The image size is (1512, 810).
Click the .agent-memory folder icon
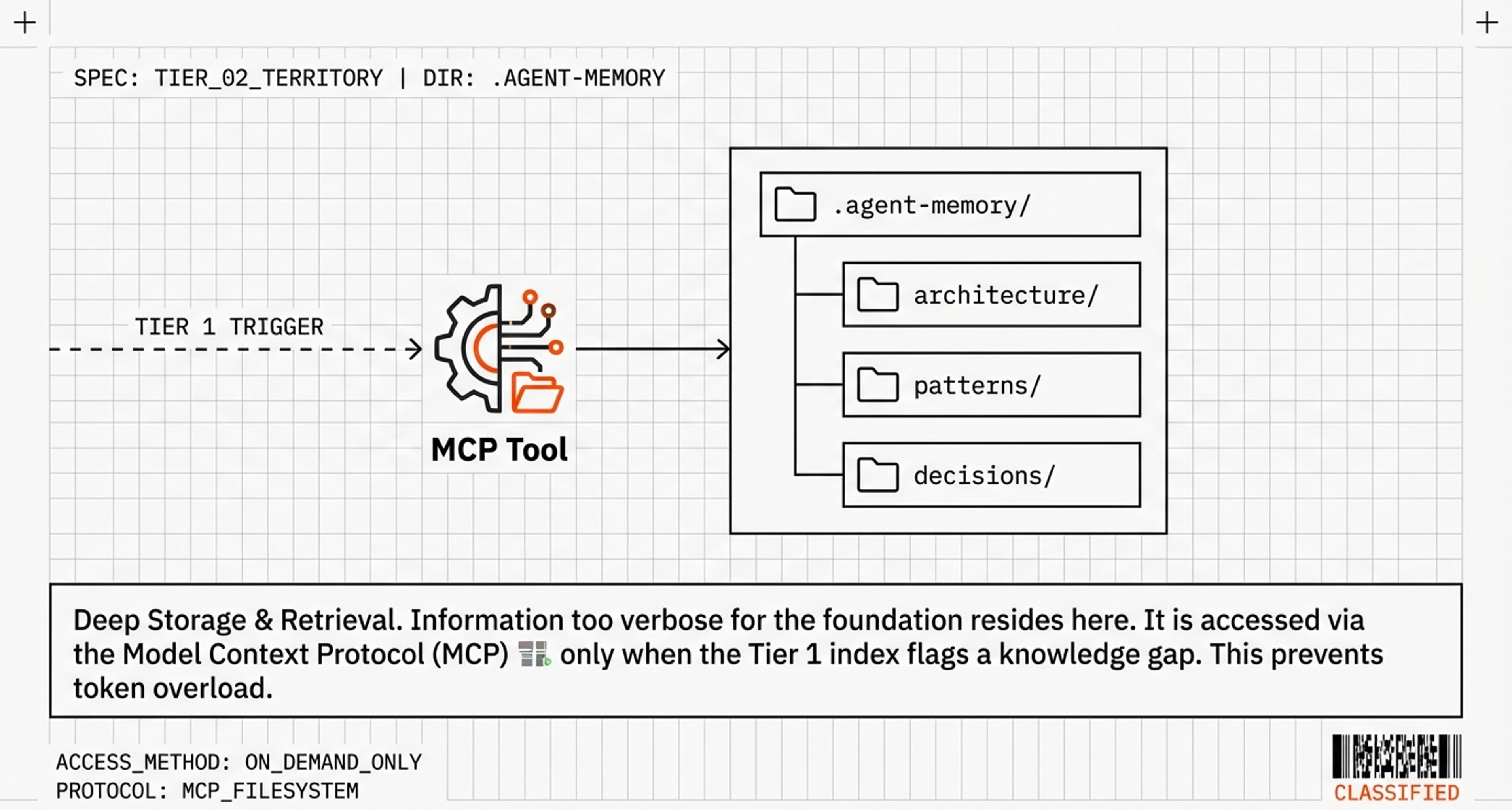point(795,205)
